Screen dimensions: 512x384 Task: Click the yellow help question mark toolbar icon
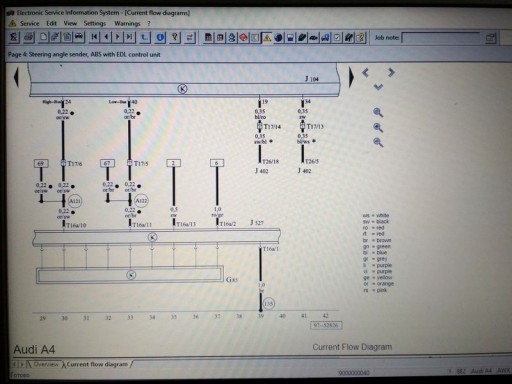coord(175,37)
